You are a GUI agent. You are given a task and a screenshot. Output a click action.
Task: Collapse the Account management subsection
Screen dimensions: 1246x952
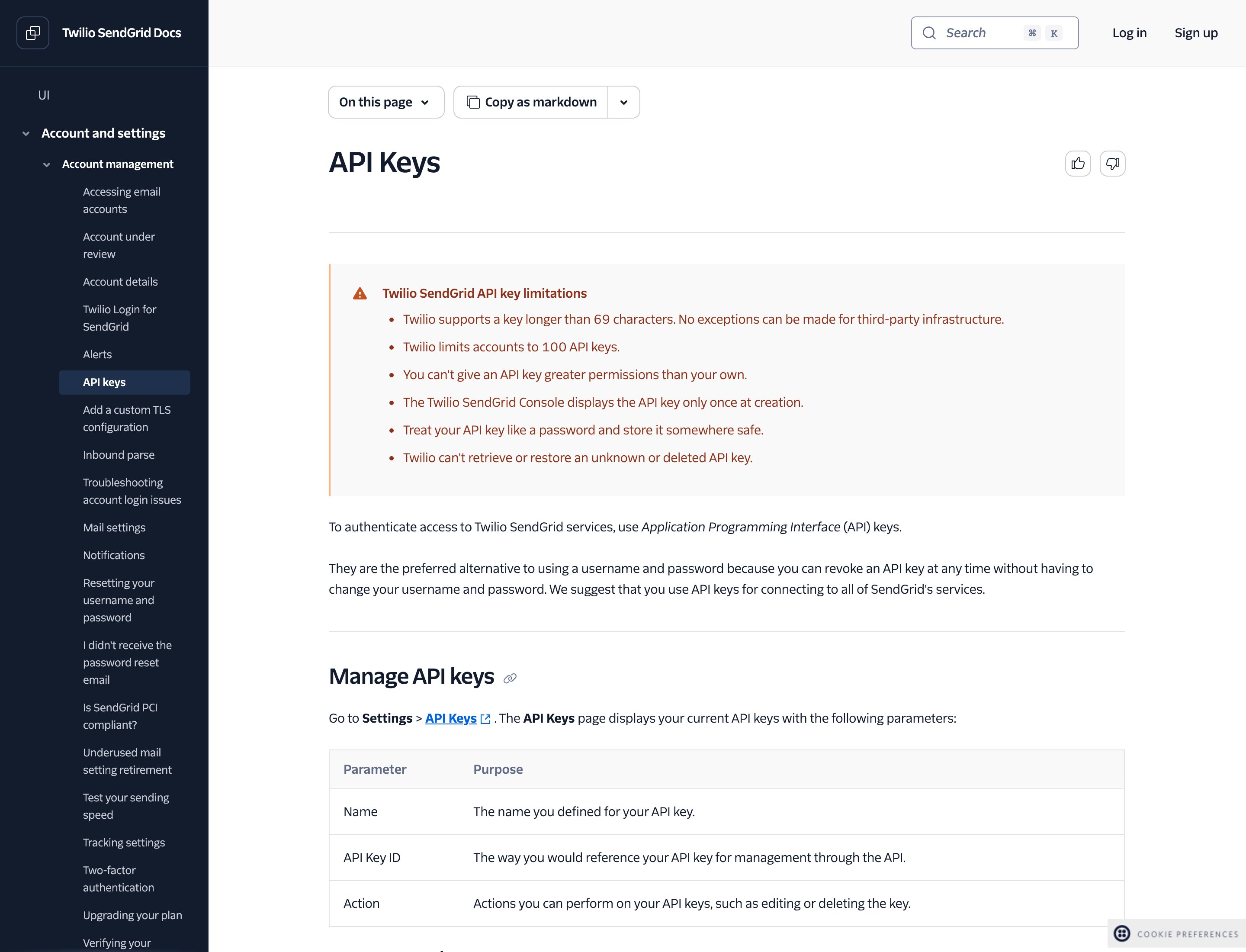46,165
